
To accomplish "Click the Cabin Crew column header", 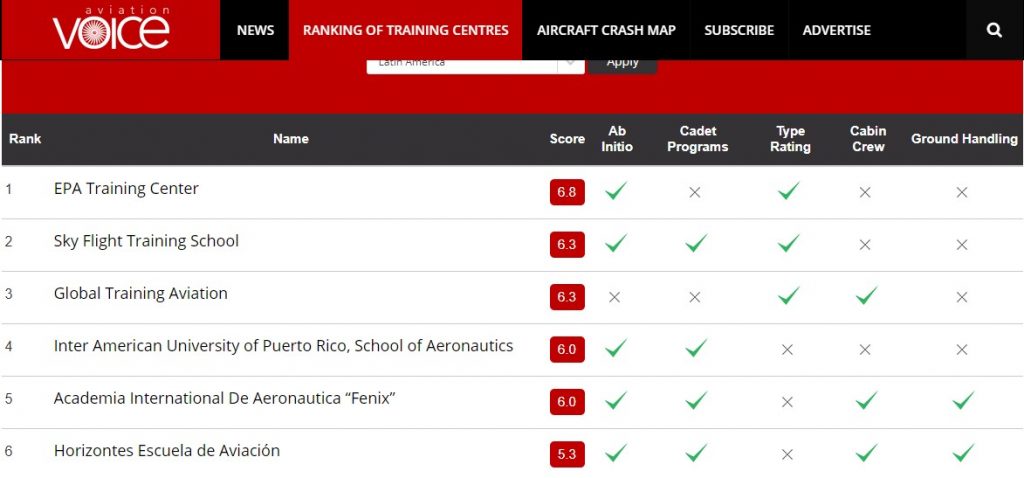I will 868,138.
